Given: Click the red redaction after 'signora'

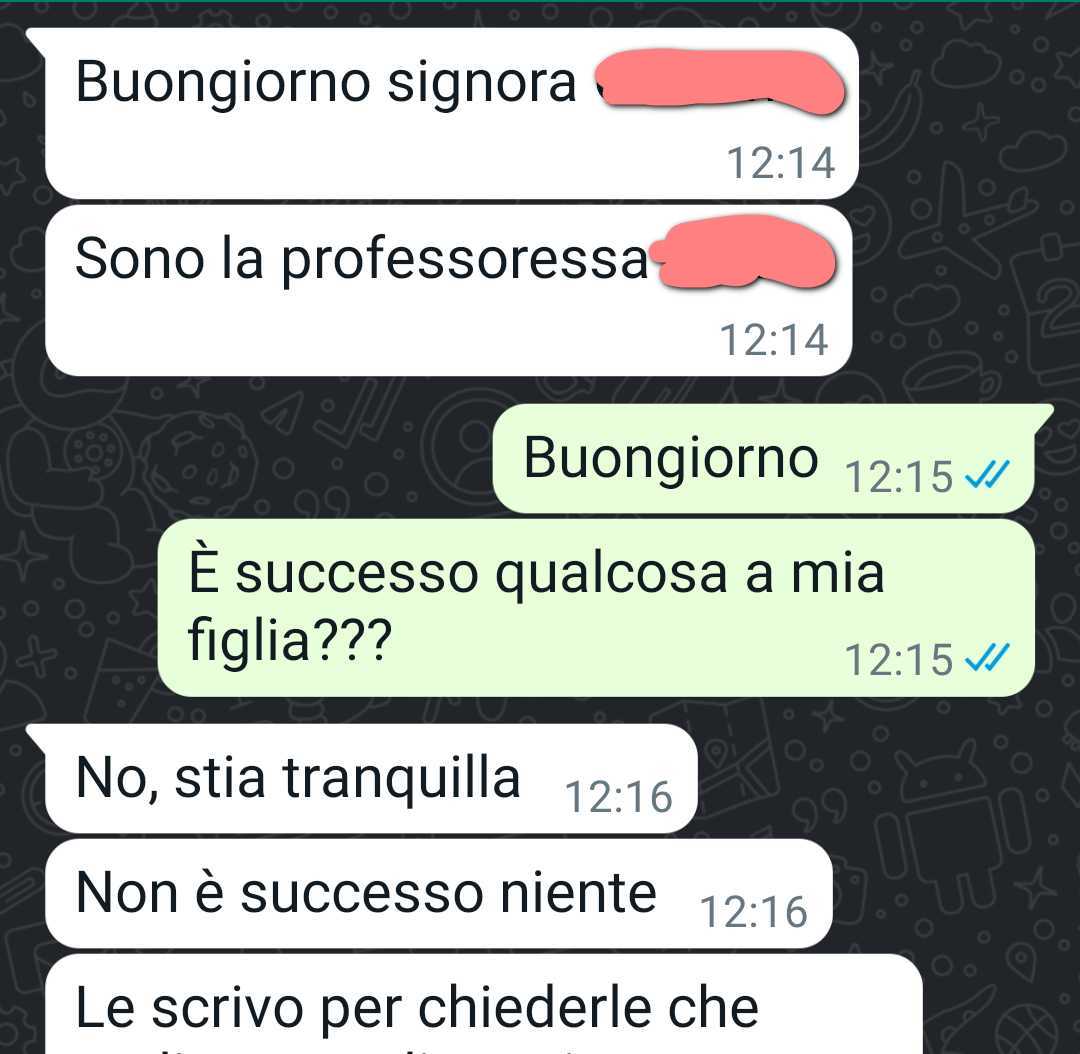Looking at the screenshot, I should click(720, 81).
